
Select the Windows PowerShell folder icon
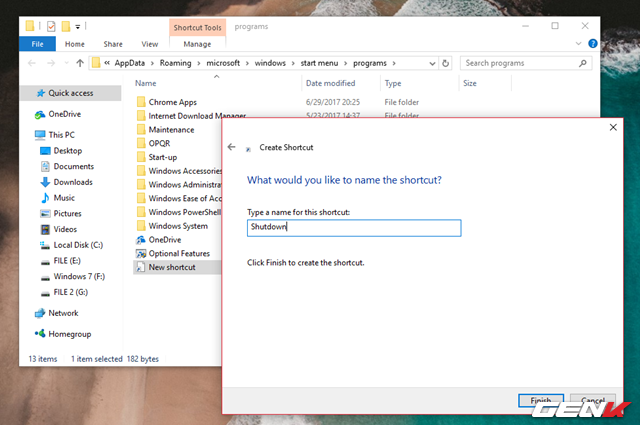(x=141, y=212)
